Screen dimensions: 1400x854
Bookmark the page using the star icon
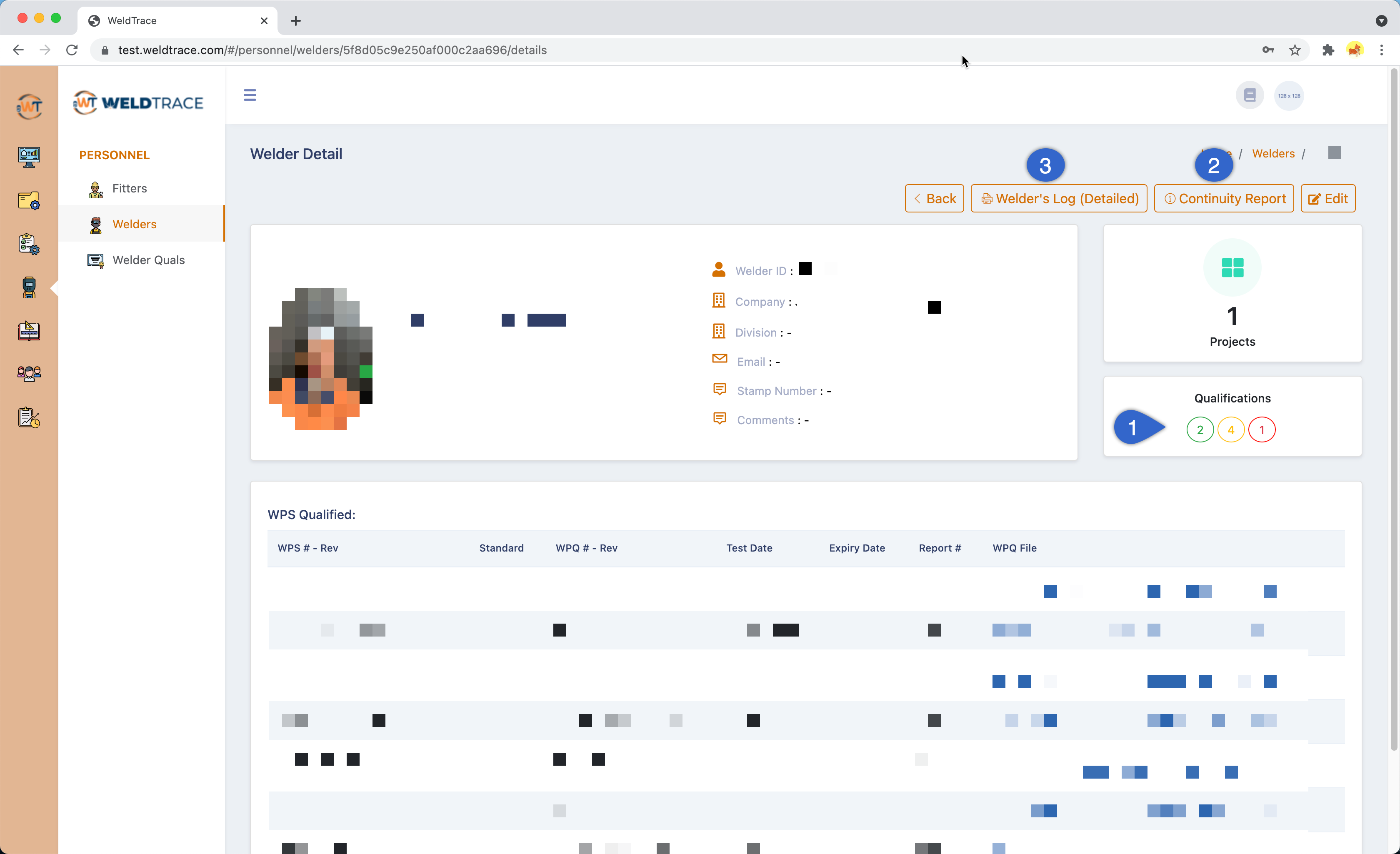1295,50
